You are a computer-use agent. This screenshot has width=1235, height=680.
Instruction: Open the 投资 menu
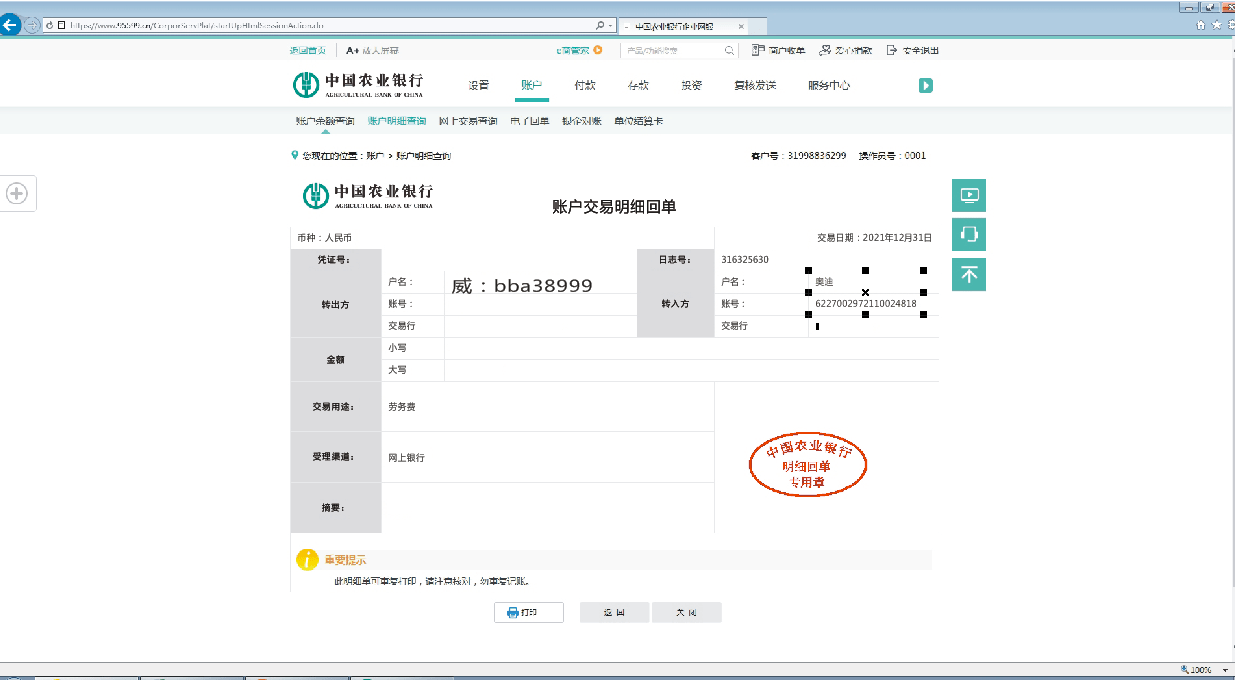click(691, 86)
